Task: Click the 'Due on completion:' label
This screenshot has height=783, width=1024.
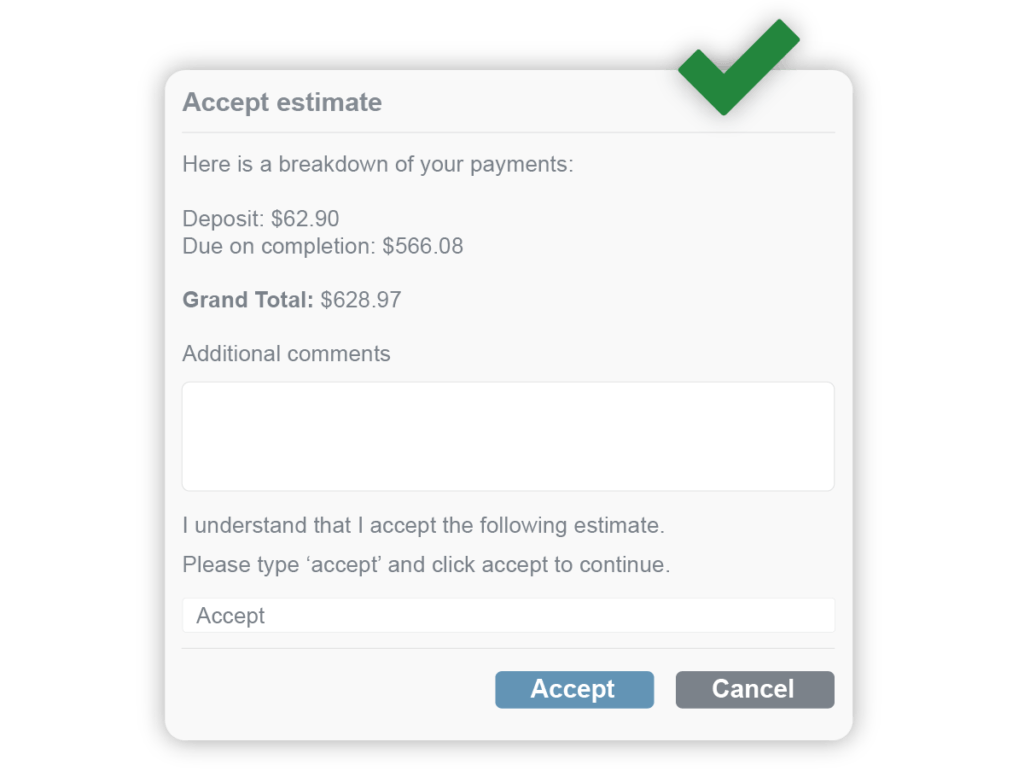Action: pos(279,246)
